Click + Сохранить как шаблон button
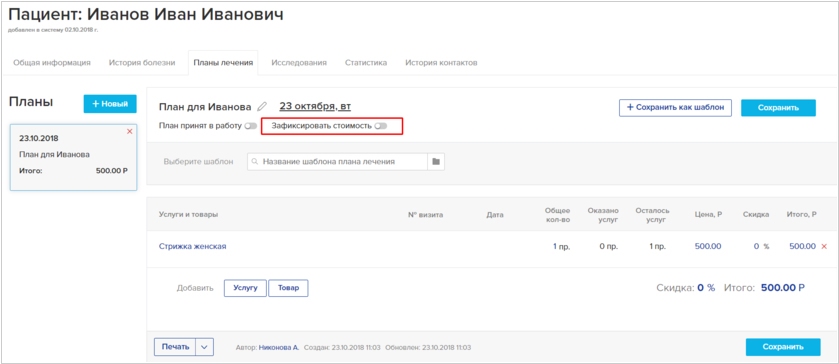Image resolution: width=839 pixels, height=364 pixels. [x=675, y=108]
